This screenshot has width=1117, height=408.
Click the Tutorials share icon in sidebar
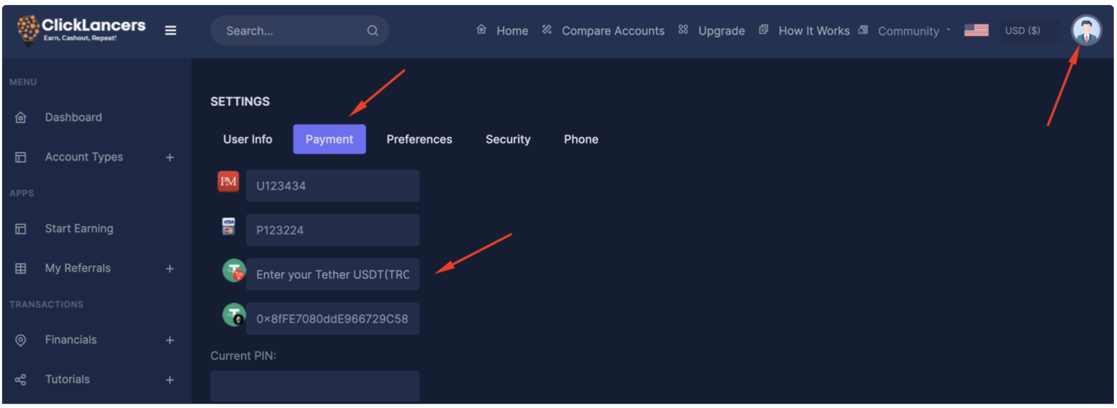[x=21, y=380]
